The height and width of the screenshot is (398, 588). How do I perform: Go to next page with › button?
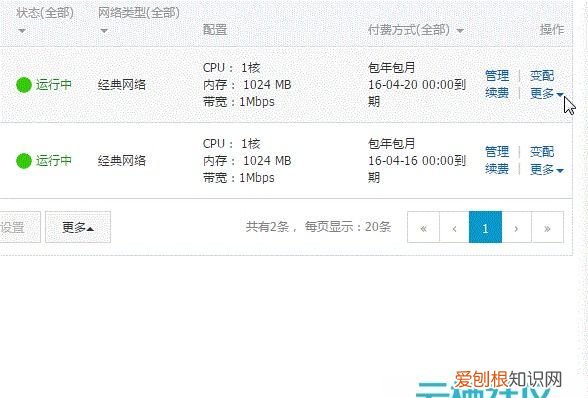(x=516, y=227)
